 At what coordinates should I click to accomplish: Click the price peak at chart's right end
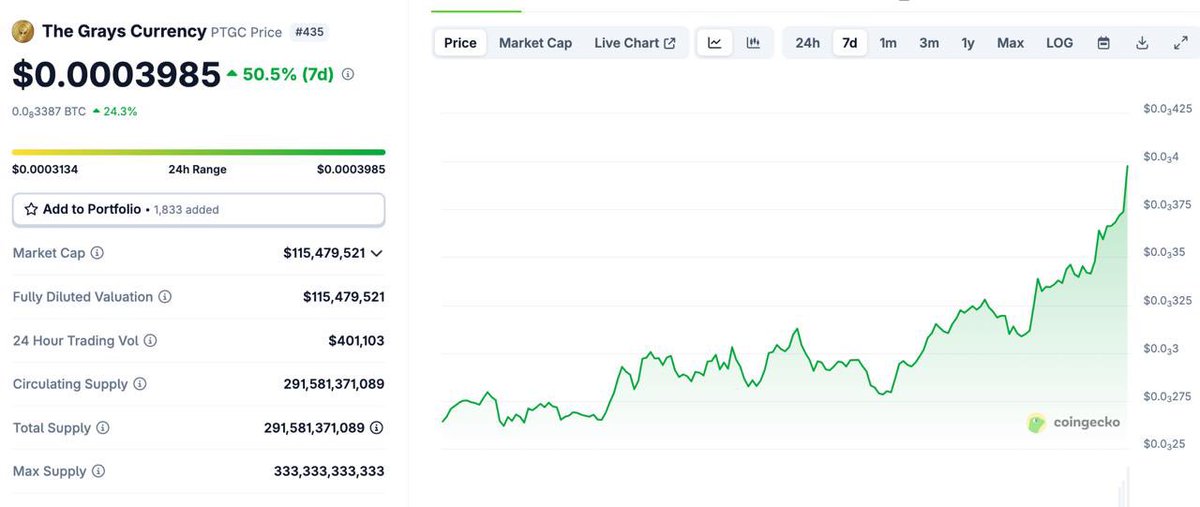click(x=1127, y=167)
